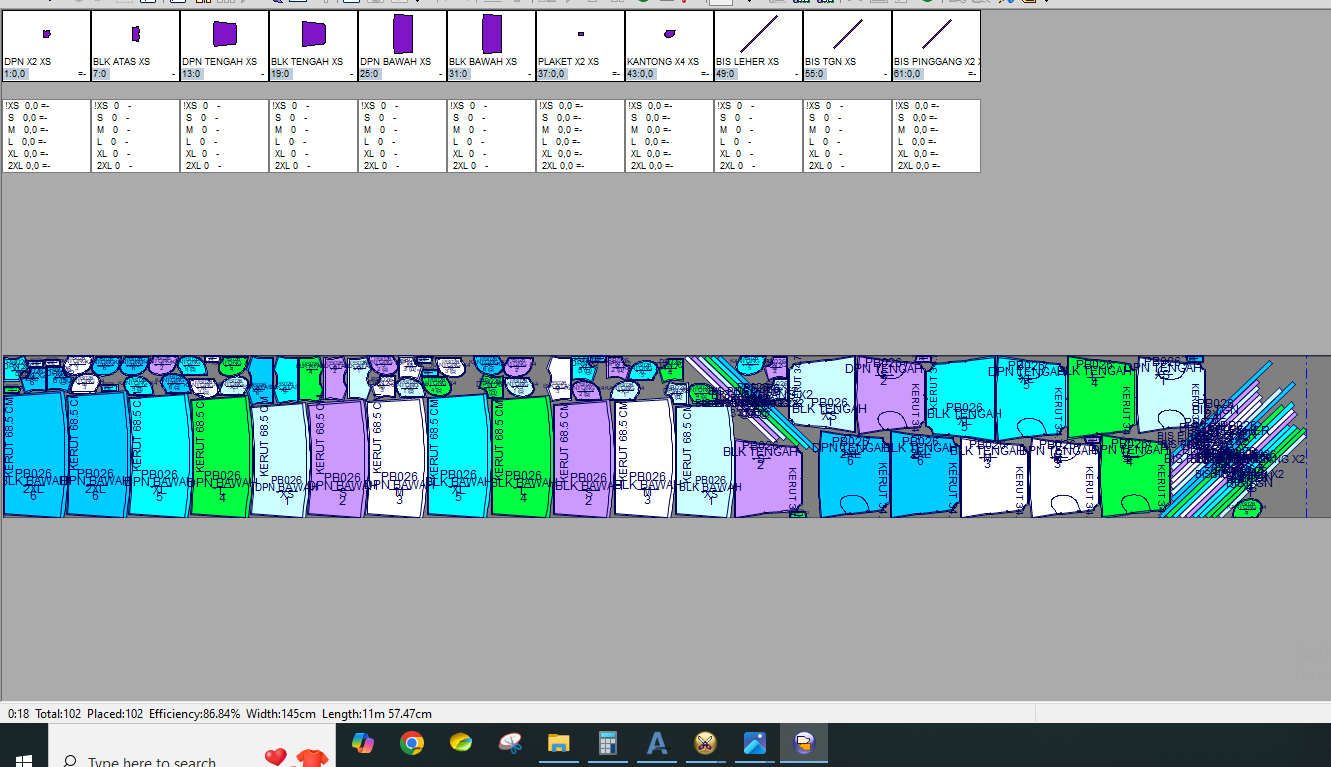Choose the BLK TENGAH XS piece icon
This screenshot has width=1331, height=767.
click(314, 34)
